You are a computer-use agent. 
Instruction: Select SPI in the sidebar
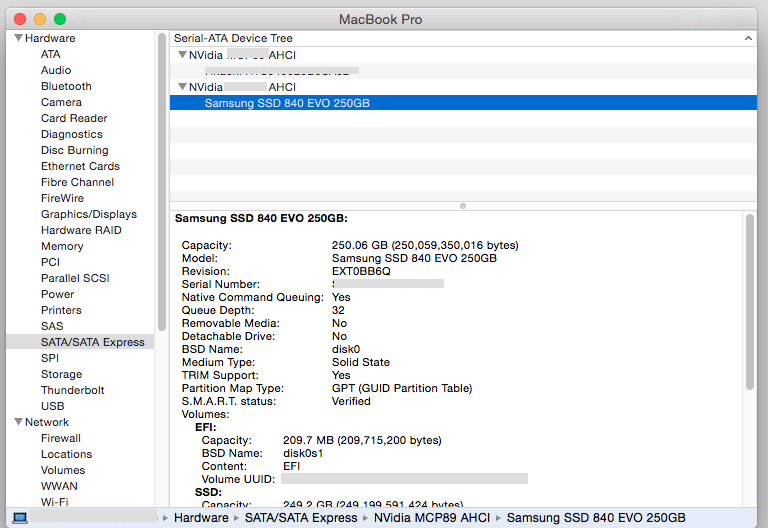coord(49,358)
